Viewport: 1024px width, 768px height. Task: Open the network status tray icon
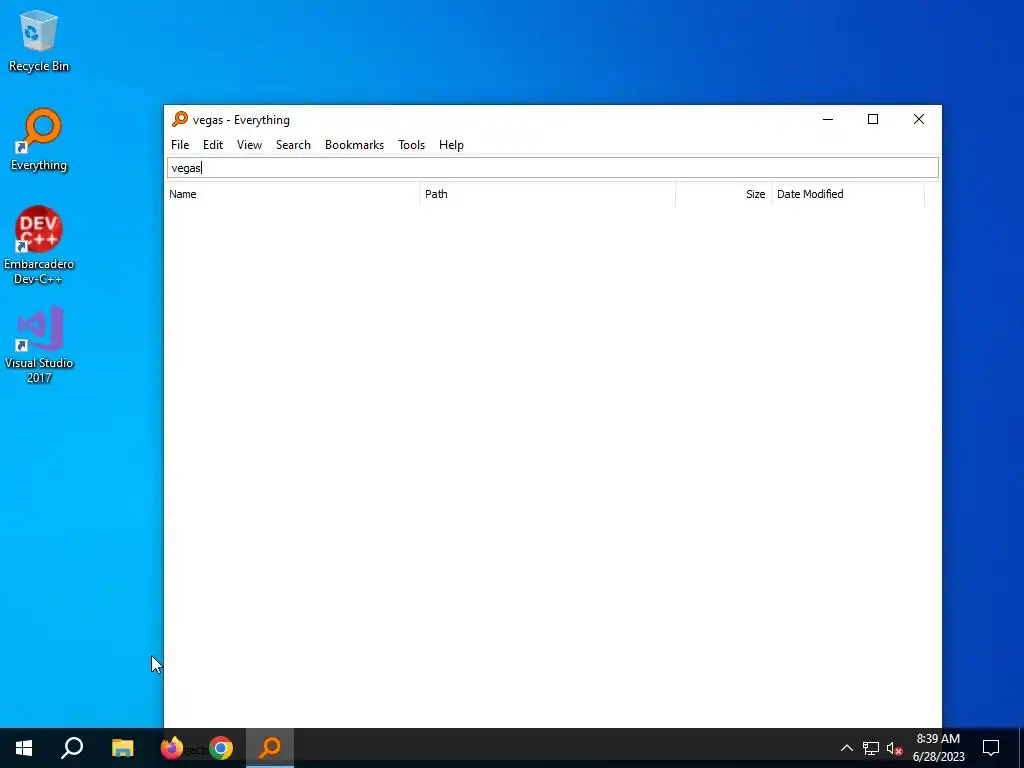871,748
